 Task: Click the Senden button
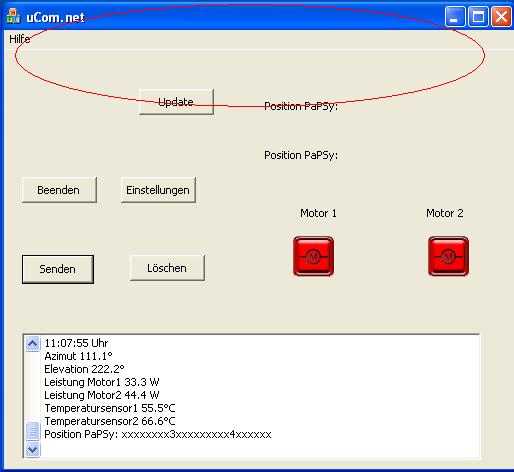(58, 269)
